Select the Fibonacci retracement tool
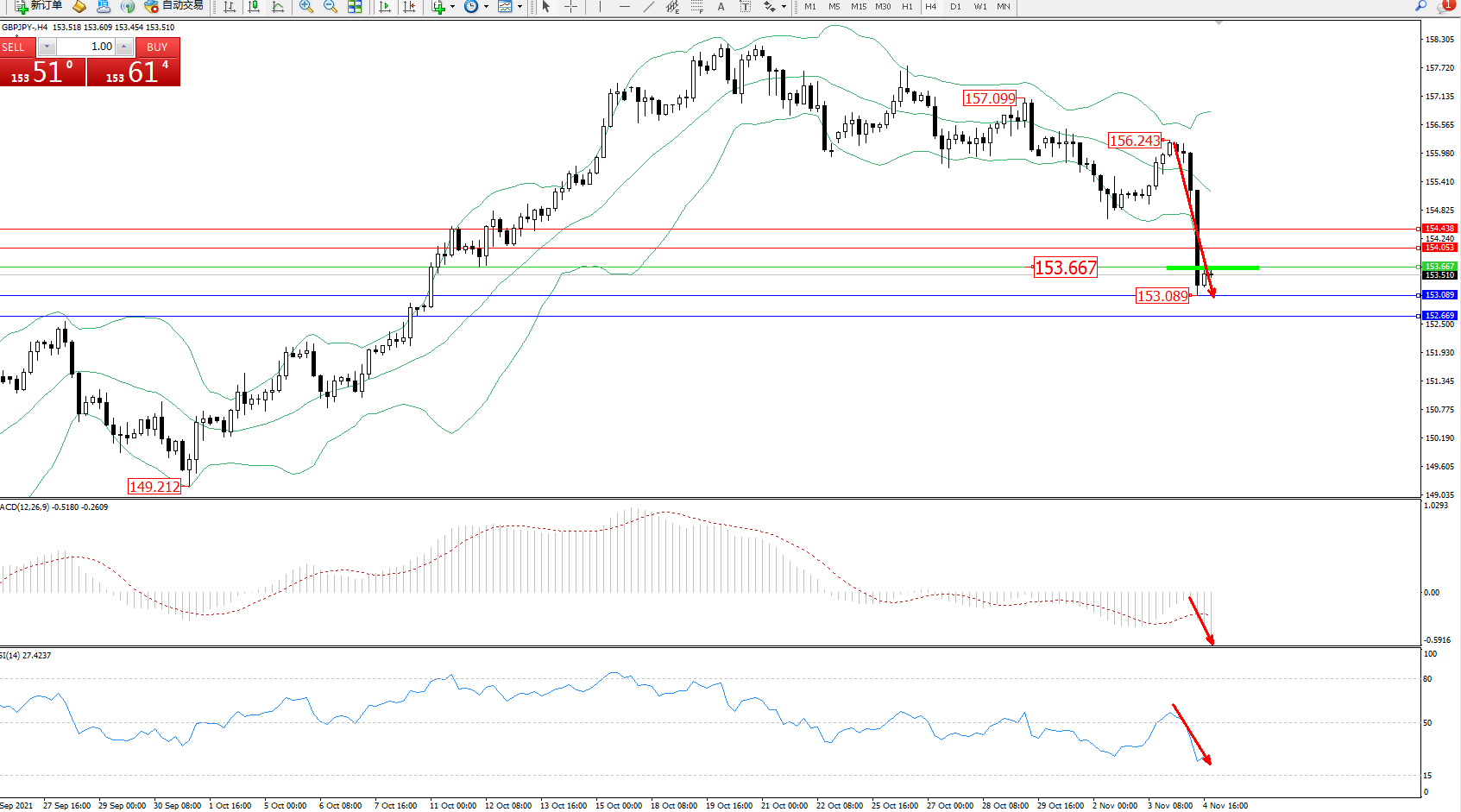1461x812 pixels. click(x=696, y=7)
